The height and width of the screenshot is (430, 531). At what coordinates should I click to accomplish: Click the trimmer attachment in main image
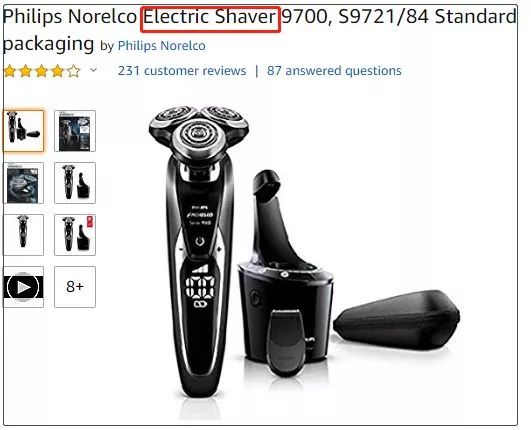coord(285,342)
